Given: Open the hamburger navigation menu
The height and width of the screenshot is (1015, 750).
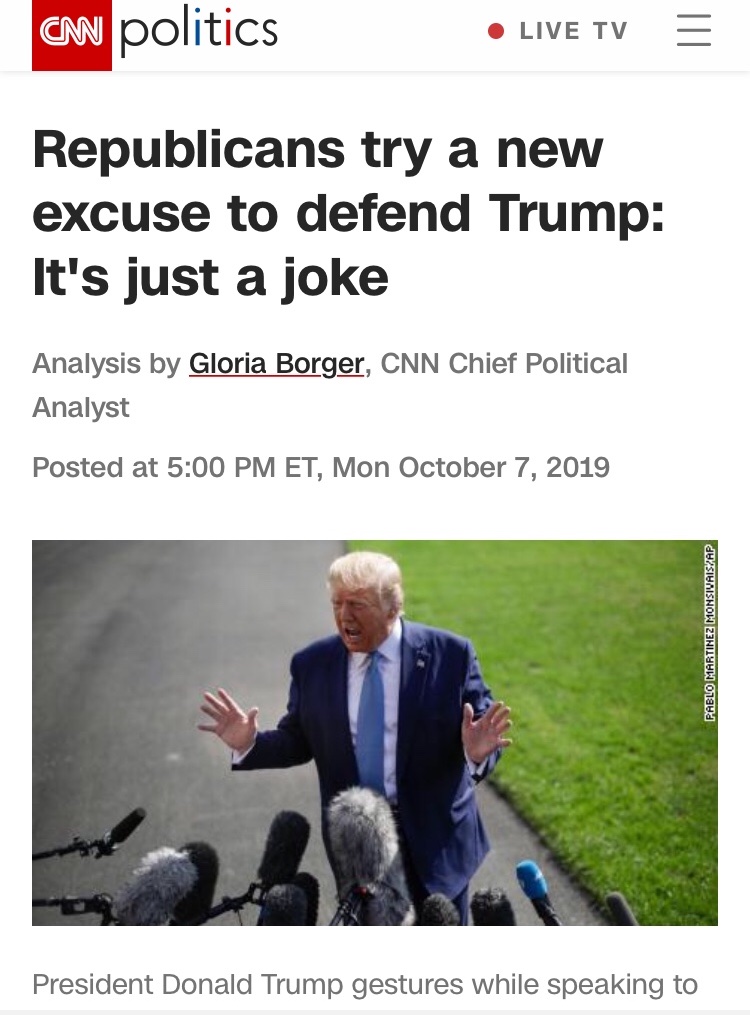Looking at the screenshot, I should pyautogui.click(x=693, y=31).
